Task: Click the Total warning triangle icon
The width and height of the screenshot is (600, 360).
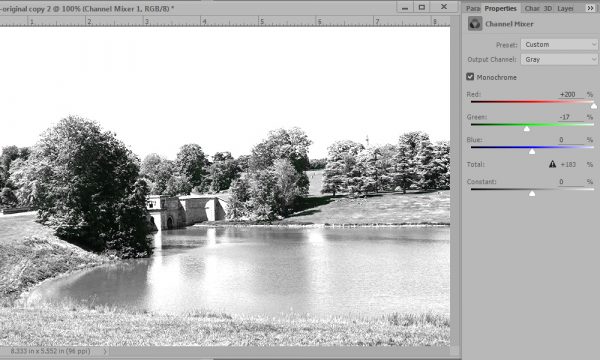Action: click(552, 164)
